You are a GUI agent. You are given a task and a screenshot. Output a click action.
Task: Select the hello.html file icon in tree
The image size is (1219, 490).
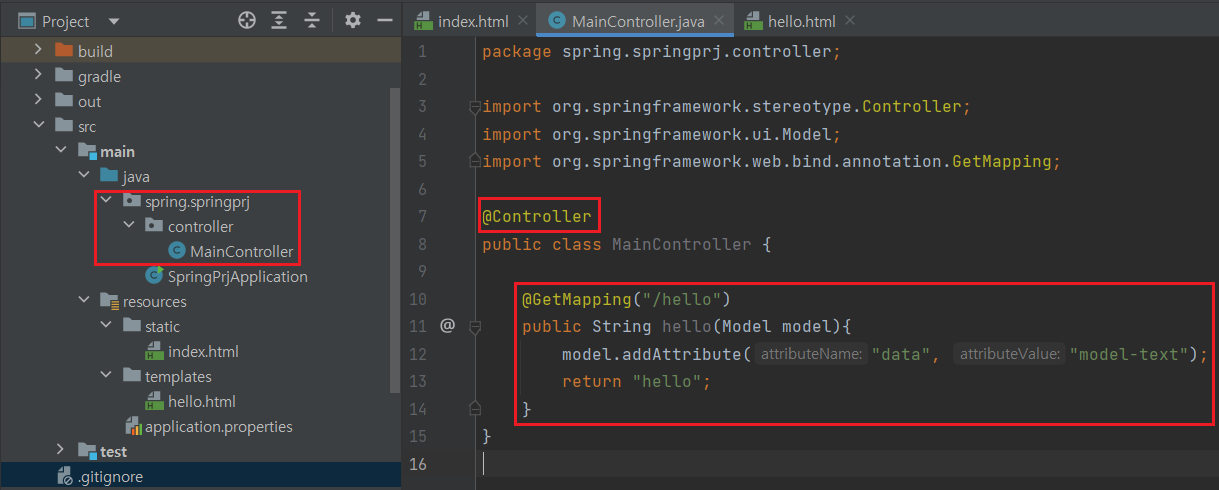coord(154,401)
